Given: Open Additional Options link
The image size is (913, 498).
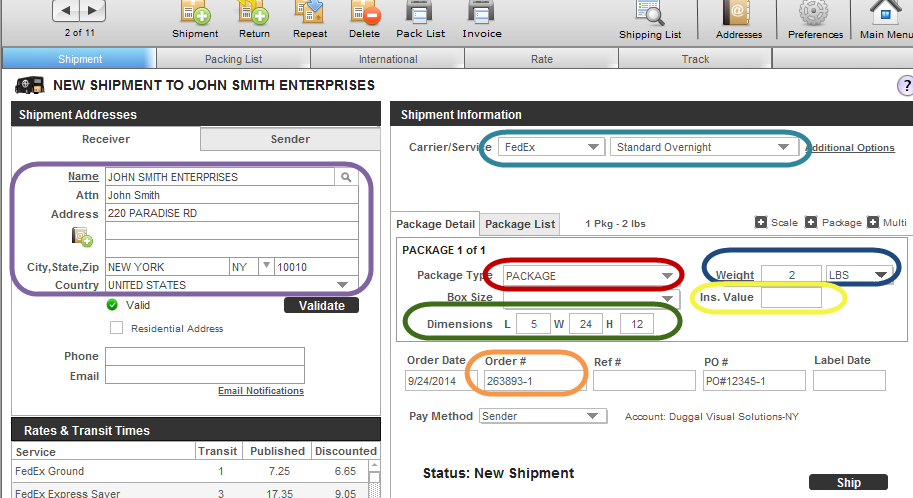Looking at the screenshot, I should pos(851,148).
